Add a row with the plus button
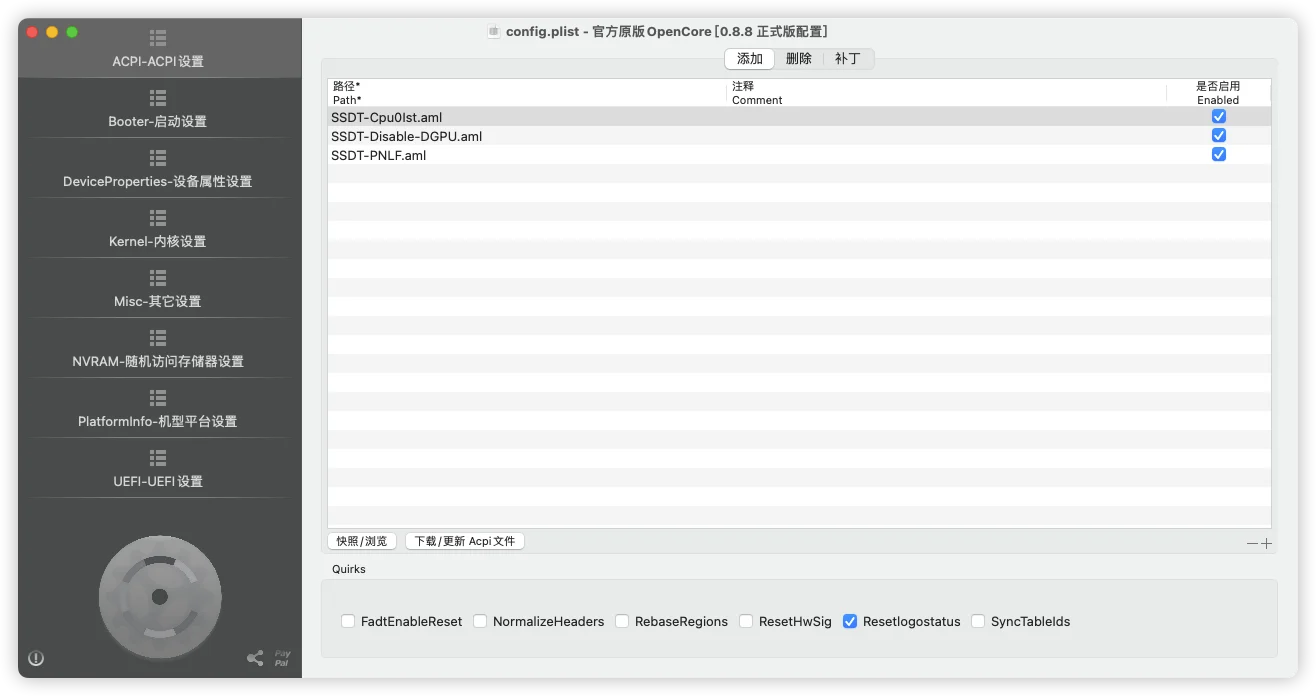The width and height of the screenshot is (1316, 696). [1266, 544]
